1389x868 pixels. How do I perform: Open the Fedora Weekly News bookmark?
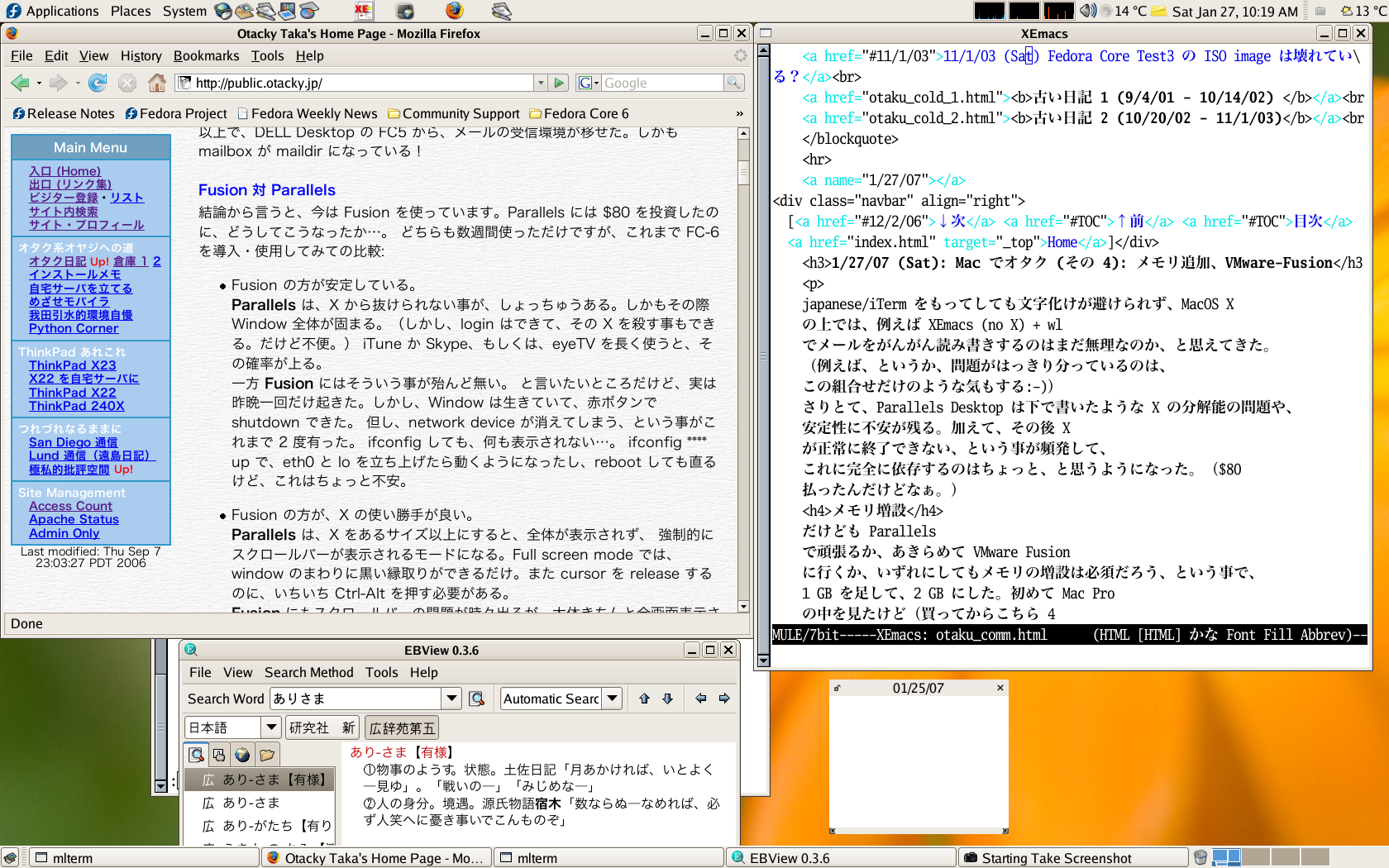tap(307, 113)
